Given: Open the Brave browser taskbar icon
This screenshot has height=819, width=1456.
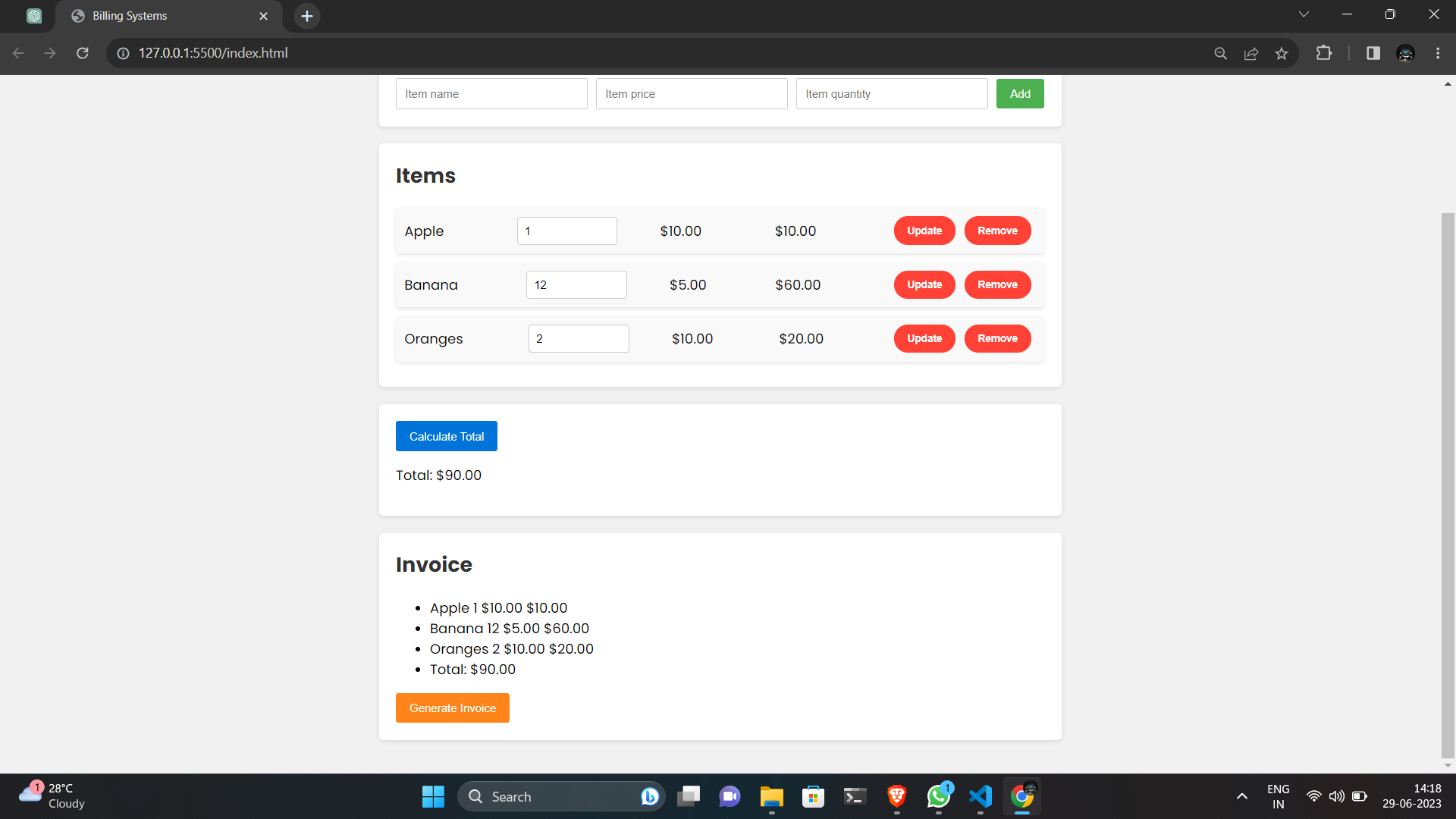Looking at the screenshot, I should pyautogui.click(x=896, y=796).
